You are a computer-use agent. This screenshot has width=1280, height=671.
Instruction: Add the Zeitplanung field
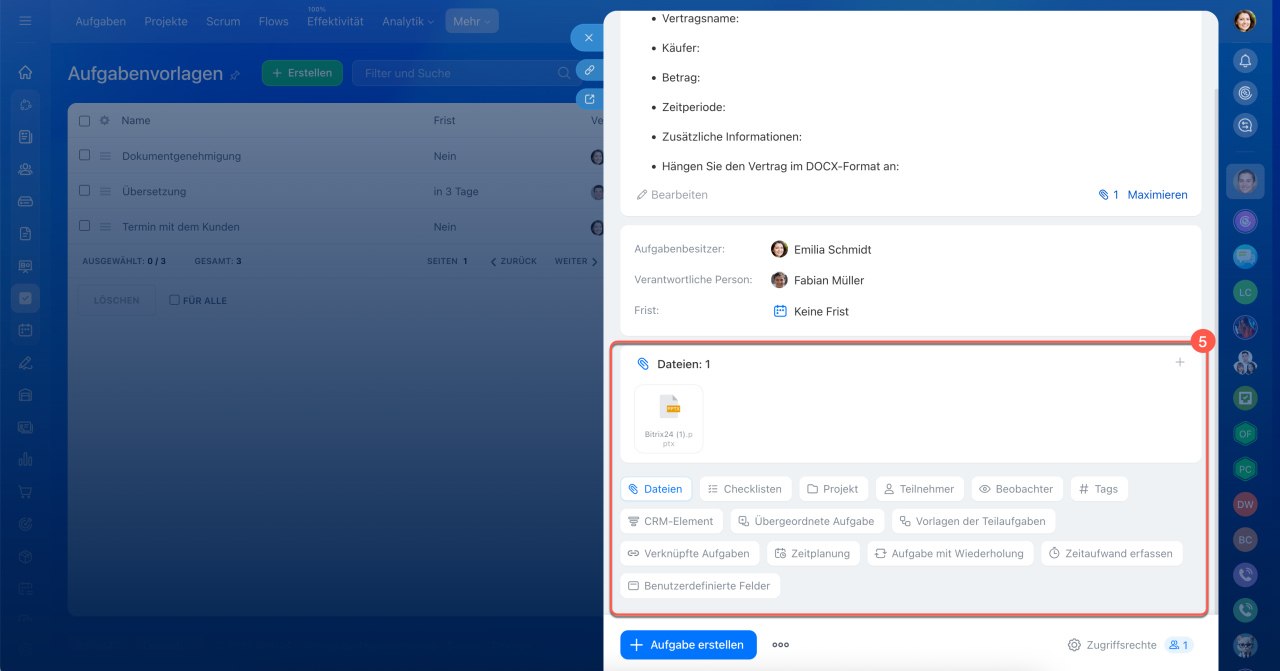[813, 553]
